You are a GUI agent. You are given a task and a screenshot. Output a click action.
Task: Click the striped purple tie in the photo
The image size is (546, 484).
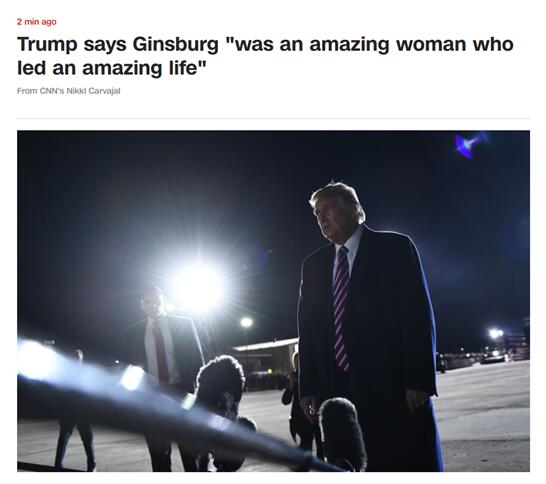click(x=341, y=309)
